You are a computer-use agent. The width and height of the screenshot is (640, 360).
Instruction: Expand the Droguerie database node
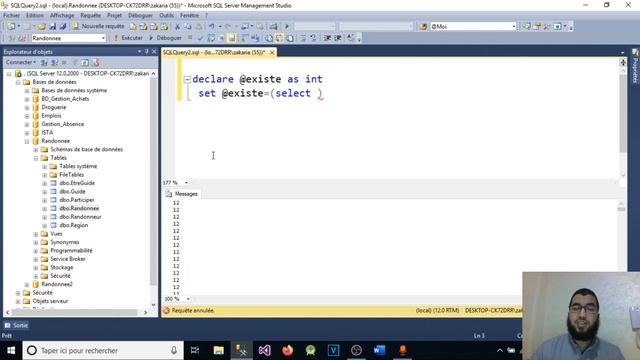tap(27, 107)
